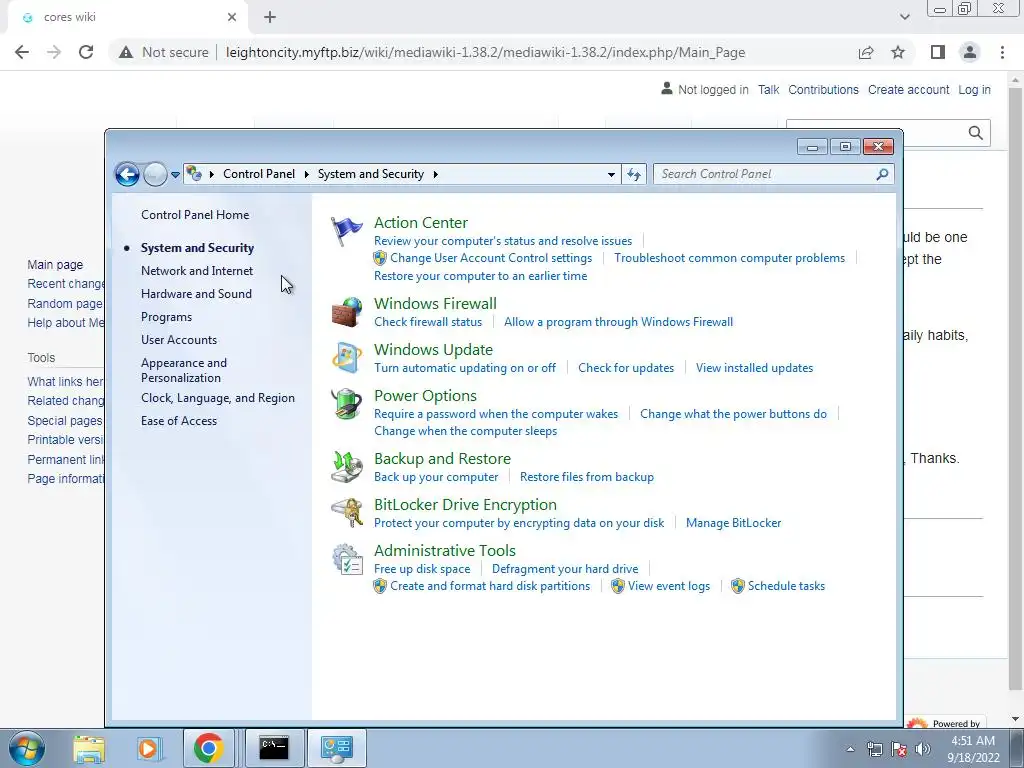Expand the root arrow before Control Panel
Image resolution: width=1024 pixels, height=768 pixels.
[x=212, y=174]
